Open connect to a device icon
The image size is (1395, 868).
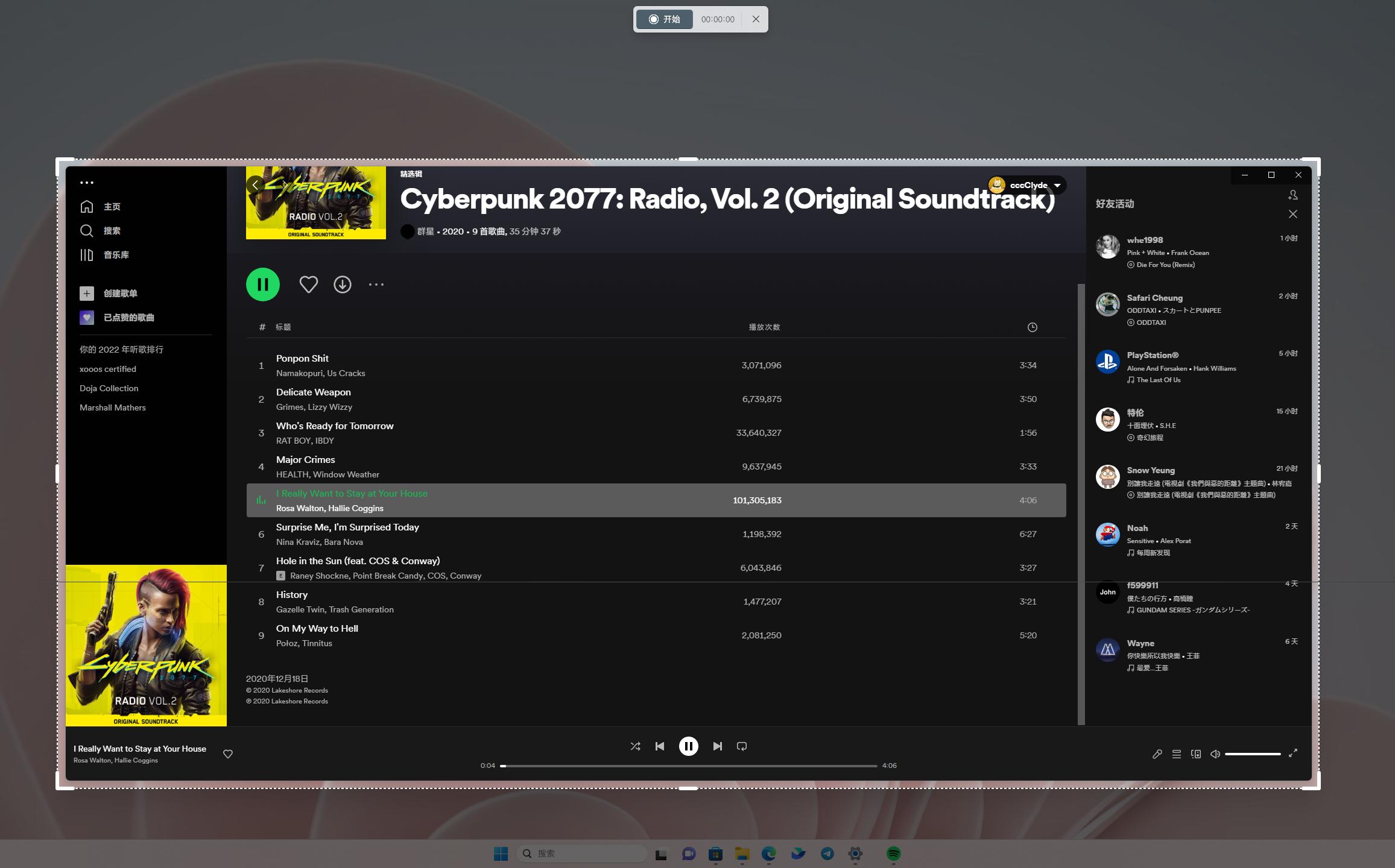[1196, 754]
